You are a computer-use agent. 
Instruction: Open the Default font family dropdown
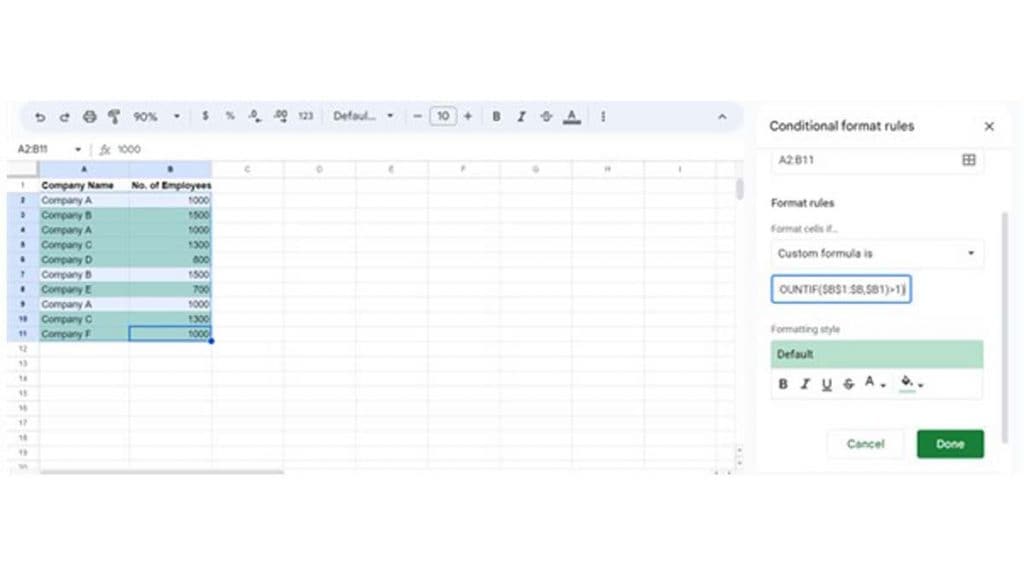pyautogui.click(x=364, y=116)
